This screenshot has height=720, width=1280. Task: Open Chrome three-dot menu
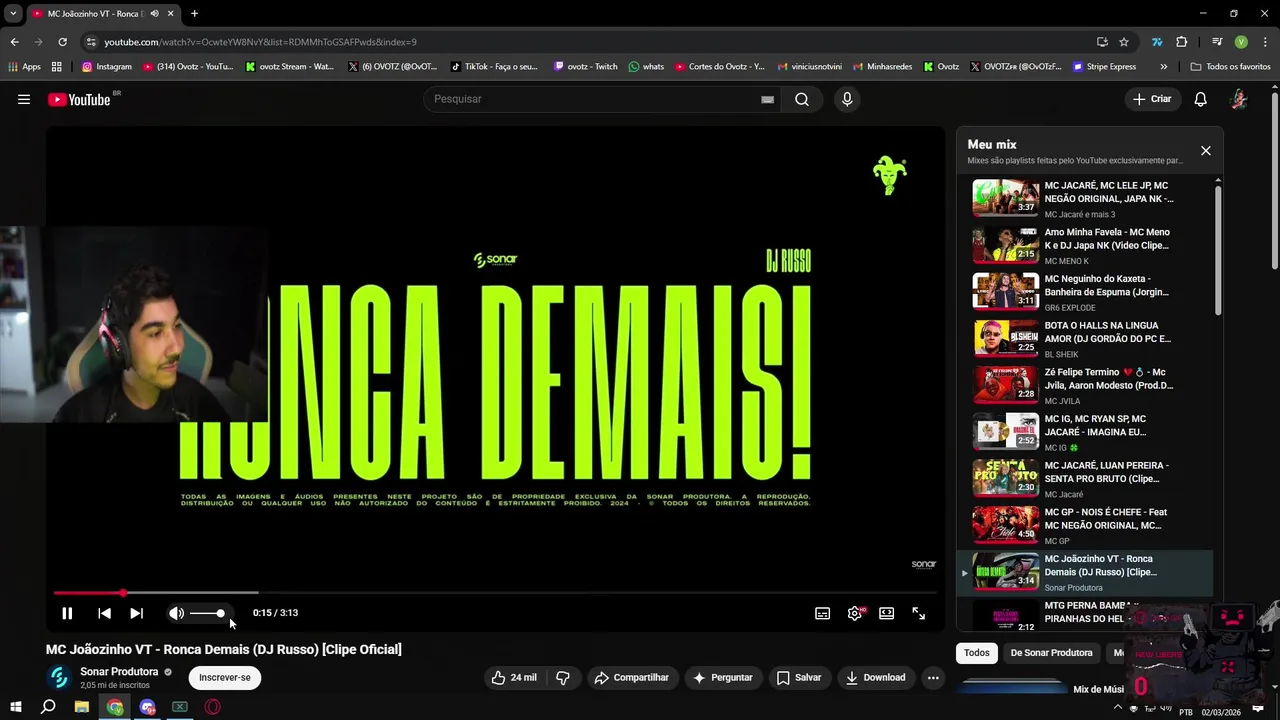pos(1265,42)
